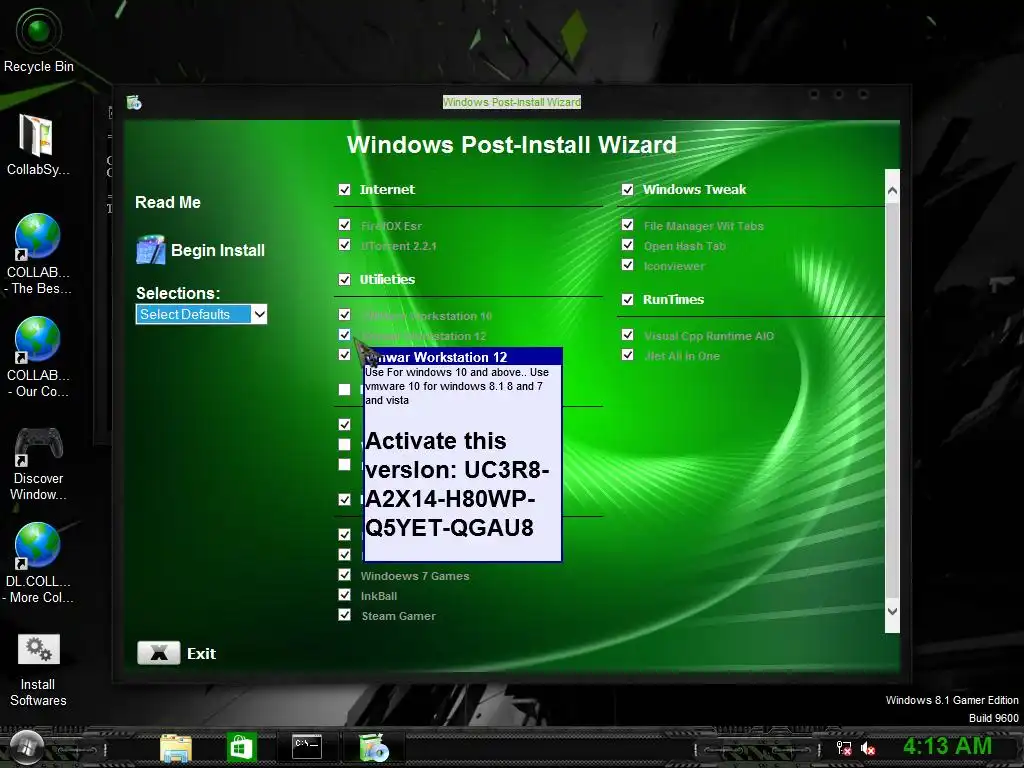Click the Windows Post-Install Wizard title bar text

click(511, 102)
